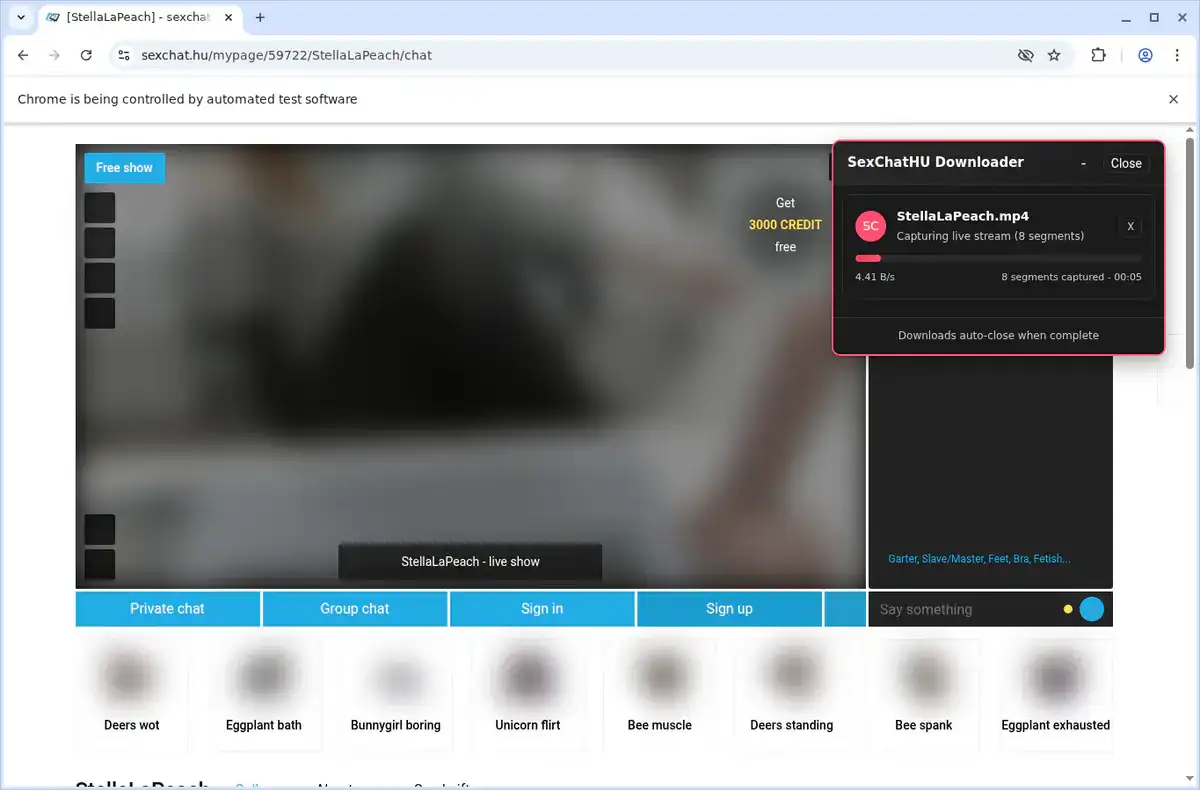Click the Get 3000 CREDIT free offer
The width and height of the screenshot is (1200, 790).
tap(785, 225)
